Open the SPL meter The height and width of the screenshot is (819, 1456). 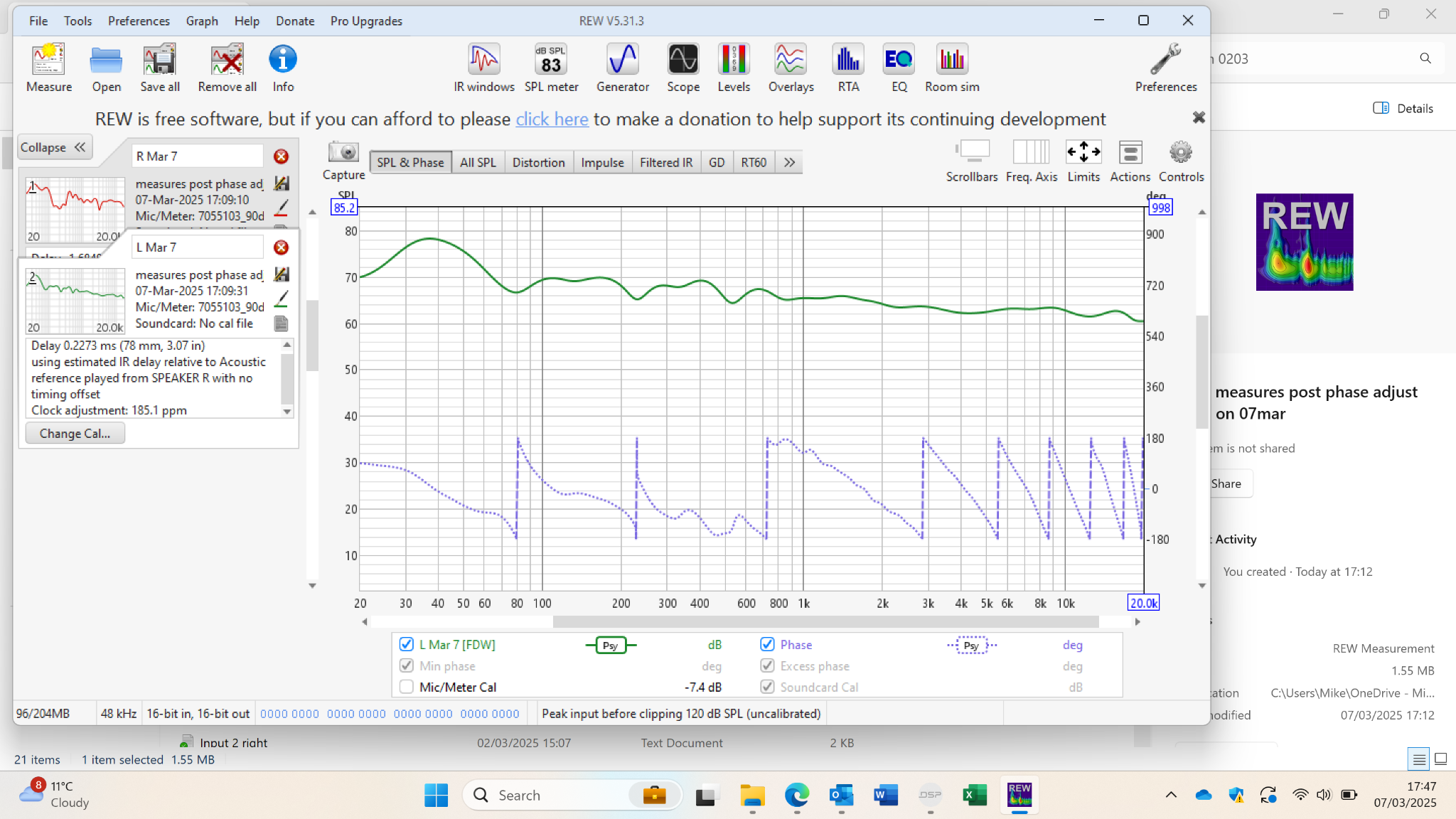click(x=551, y=68)
